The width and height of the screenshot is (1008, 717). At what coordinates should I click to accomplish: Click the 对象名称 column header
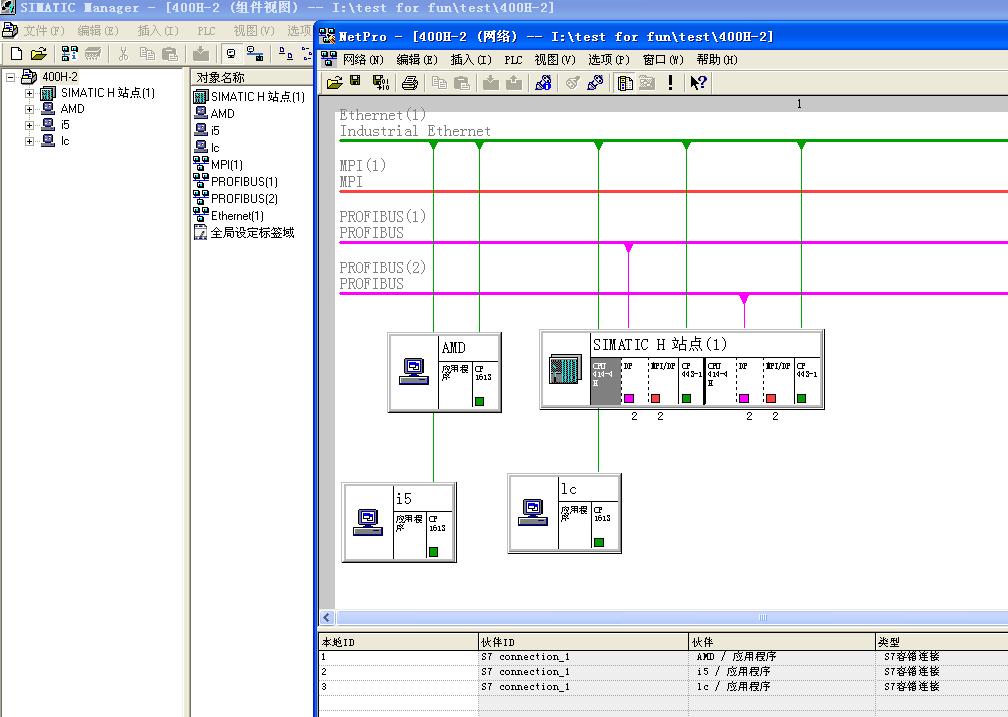click(x=251, y=78)
